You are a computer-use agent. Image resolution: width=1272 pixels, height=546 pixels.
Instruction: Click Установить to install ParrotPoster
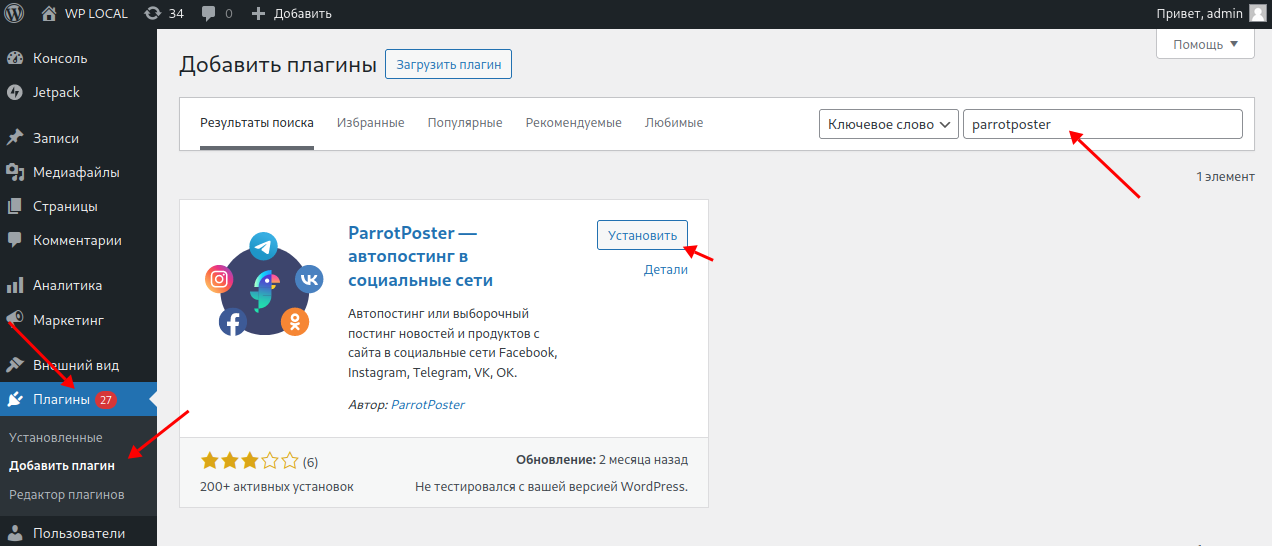point(642,235)
